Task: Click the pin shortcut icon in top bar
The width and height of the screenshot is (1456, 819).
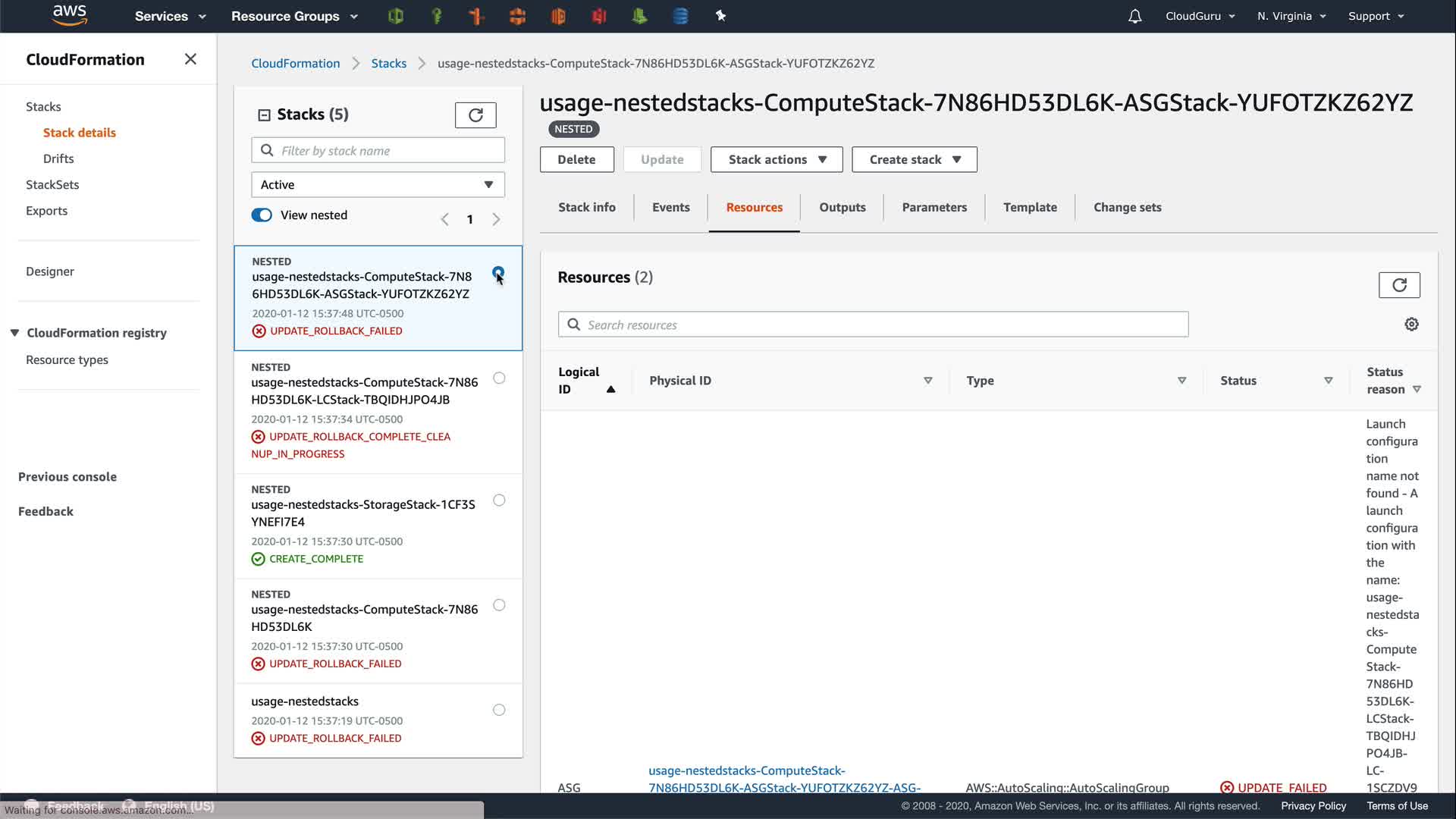Action: click(720, 16)
